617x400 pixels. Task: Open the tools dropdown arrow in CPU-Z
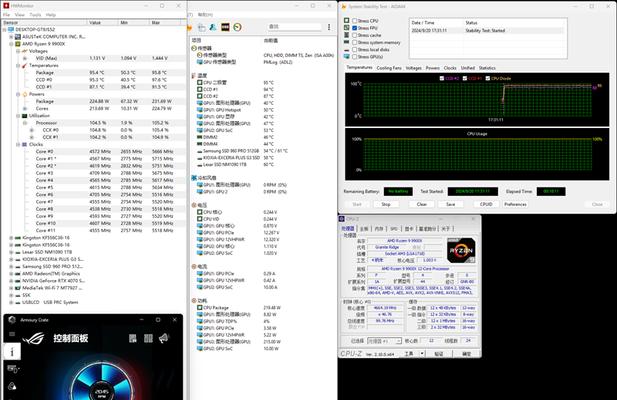tap(422, 354)
